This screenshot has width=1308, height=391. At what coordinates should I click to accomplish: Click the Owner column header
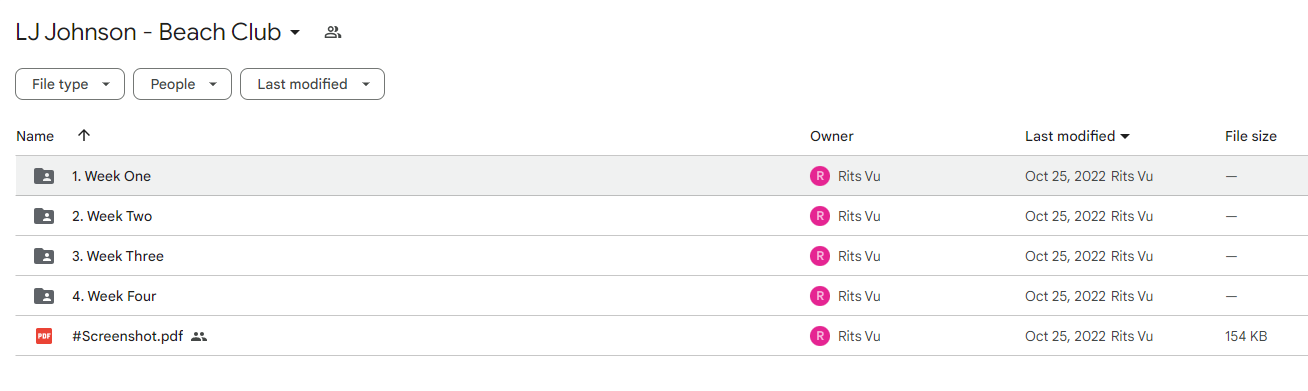click(x=832, y=136)
